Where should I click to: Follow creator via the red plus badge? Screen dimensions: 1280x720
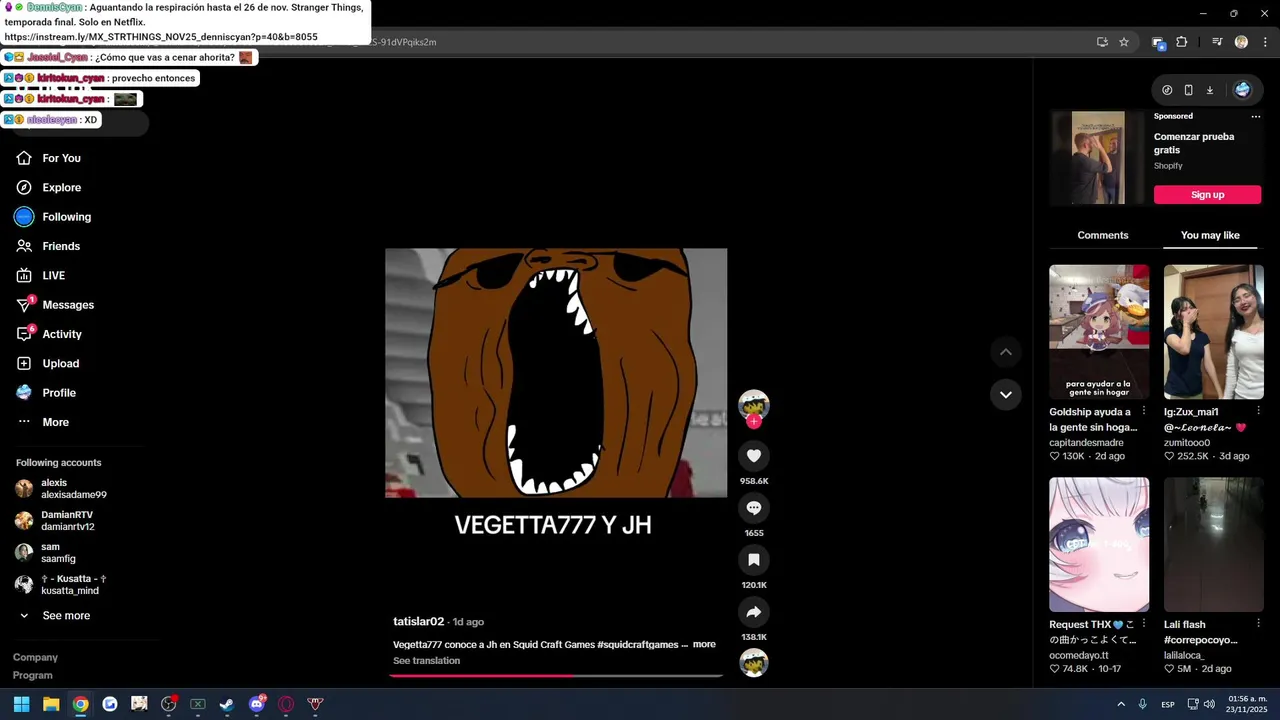pos(754,421)
